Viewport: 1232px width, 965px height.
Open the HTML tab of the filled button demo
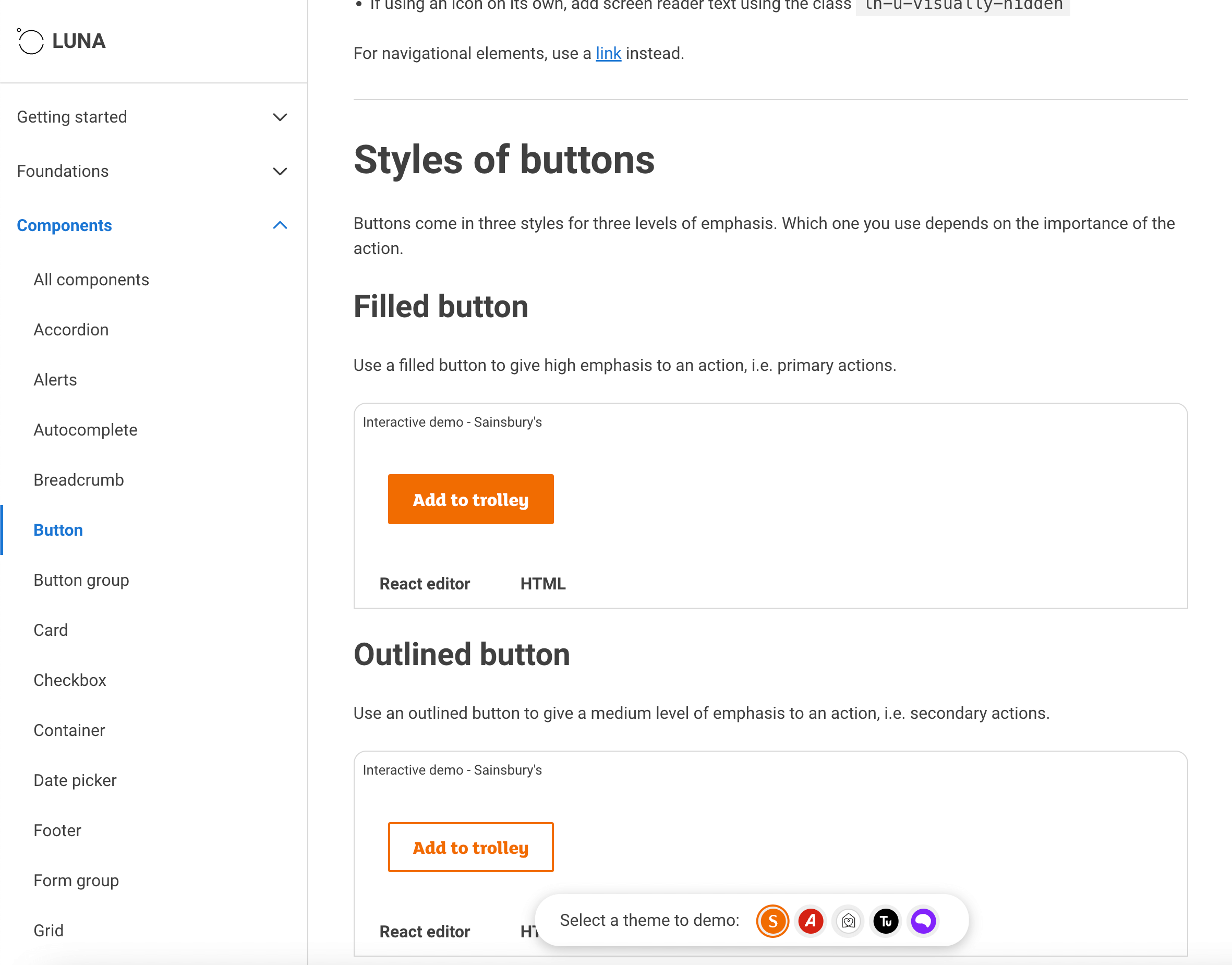[x=542, y=584]
